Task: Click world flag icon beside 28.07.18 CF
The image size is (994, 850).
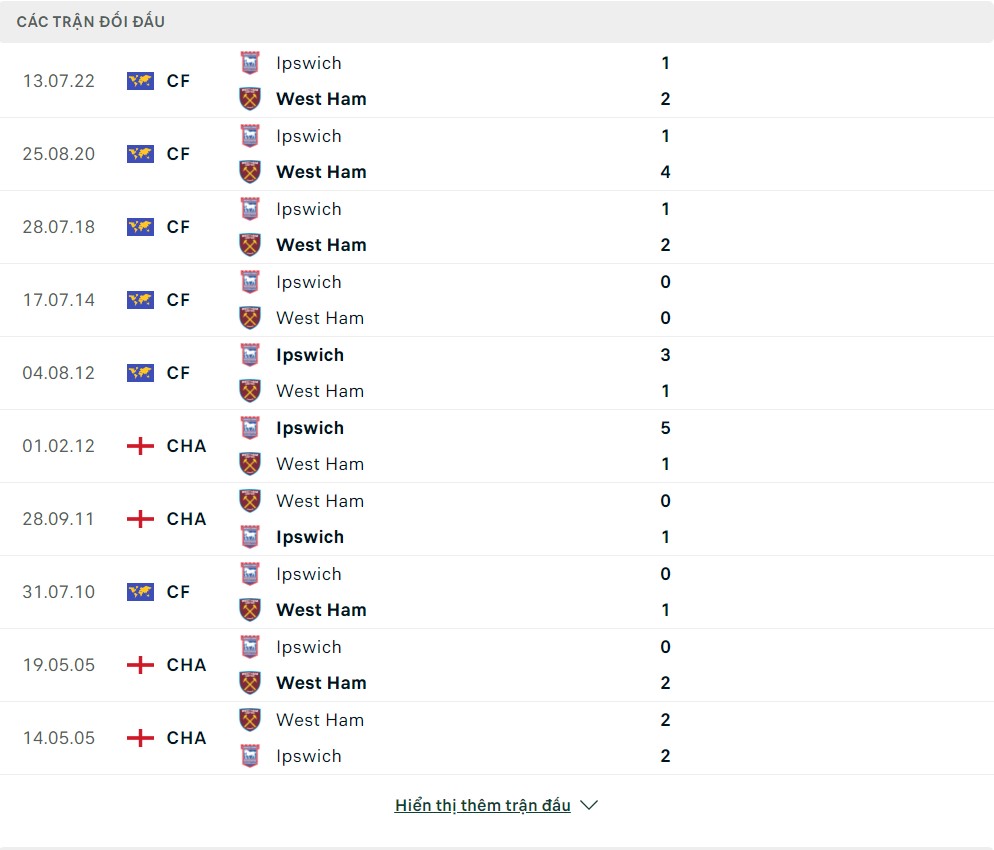Action: coord(140,227)
